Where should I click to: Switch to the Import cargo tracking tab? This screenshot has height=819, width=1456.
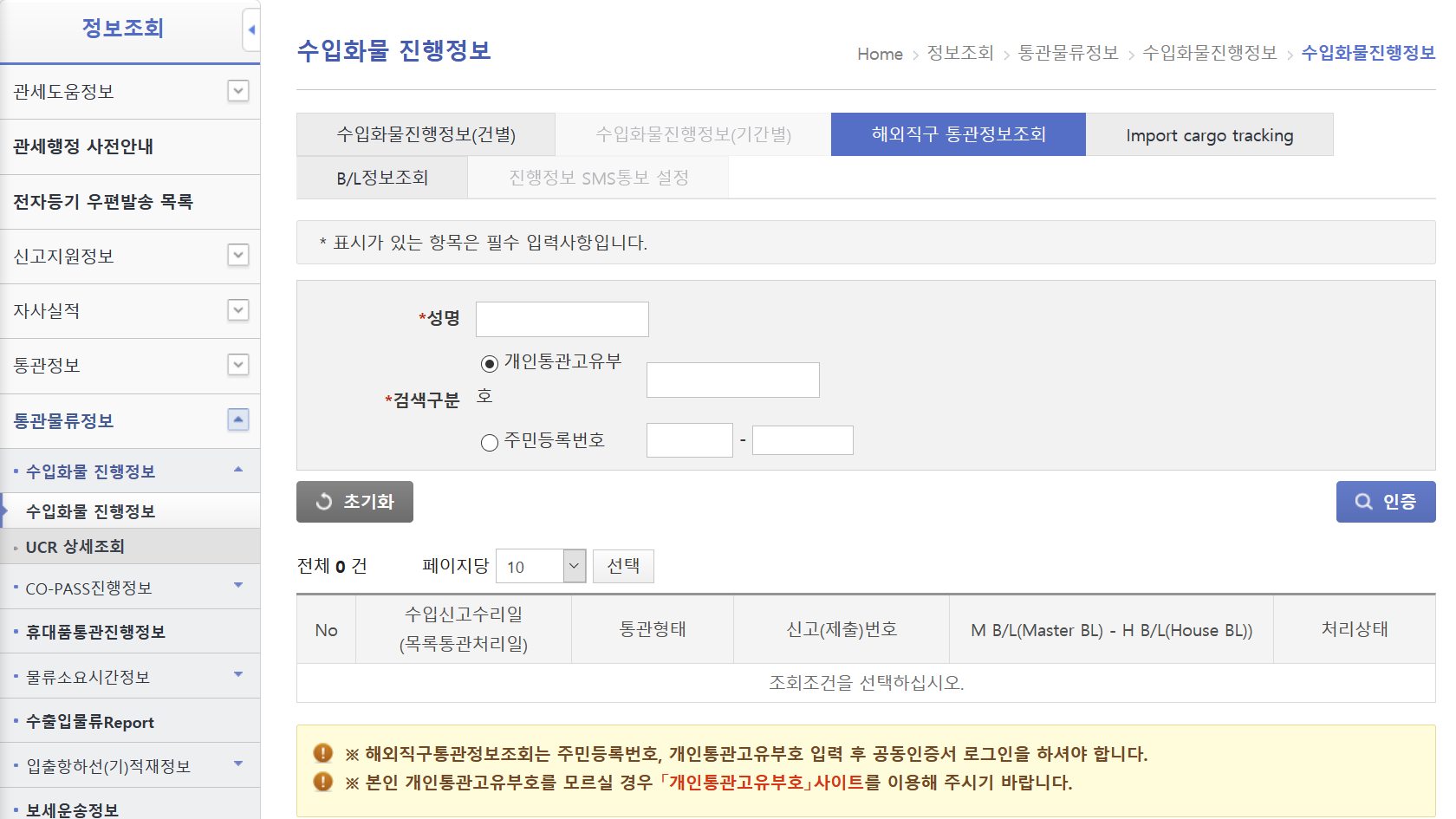point(1209,135)
